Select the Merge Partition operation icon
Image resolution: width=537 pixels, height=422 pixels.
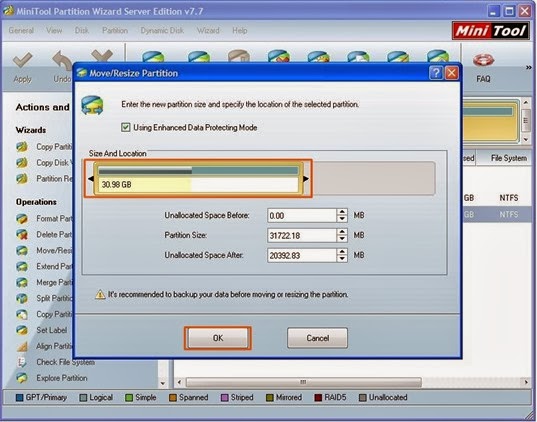(x=22, y=283)
